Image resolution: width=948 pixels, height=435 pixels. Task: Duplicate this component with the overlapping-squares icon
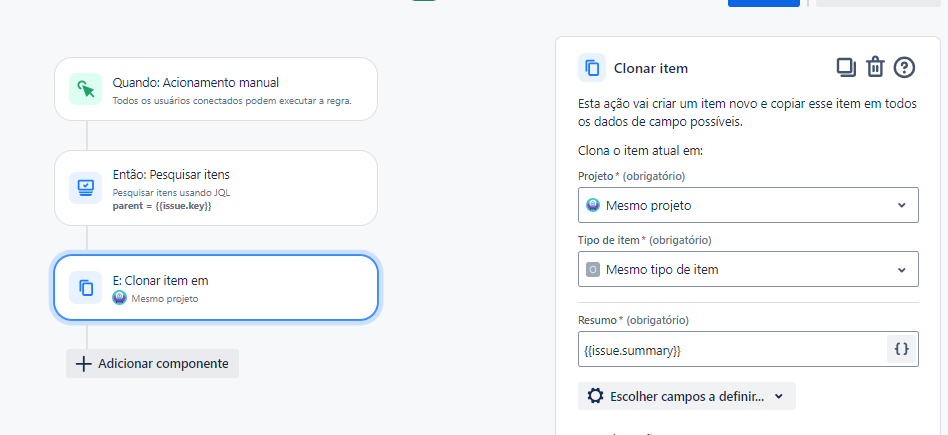pyautogui.click(x=846, y=68)
